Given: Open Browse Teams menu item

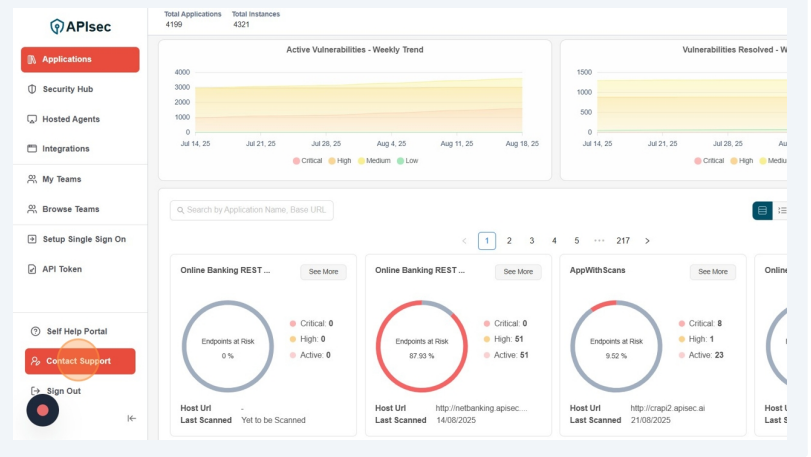Looking at the screenshot, I should [70, 209].
